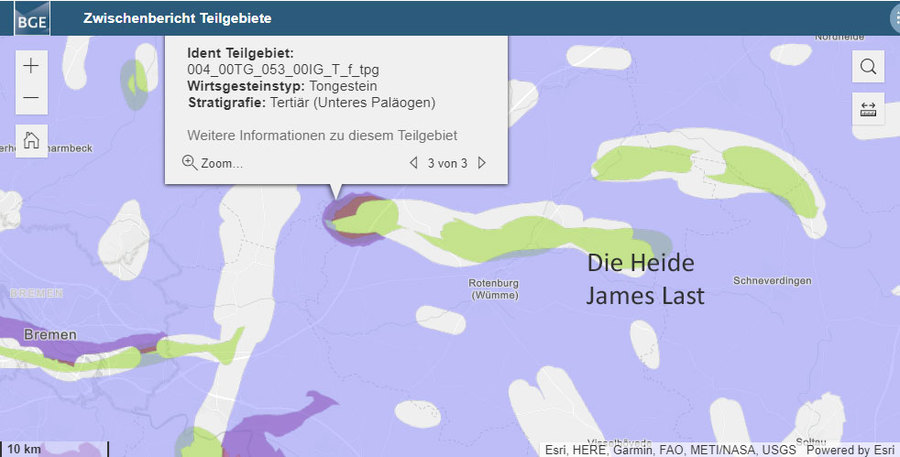Open the partially visible menu icon in the header's right corner
This screenshot has width=900, height=457.
(x=894, y=17)
